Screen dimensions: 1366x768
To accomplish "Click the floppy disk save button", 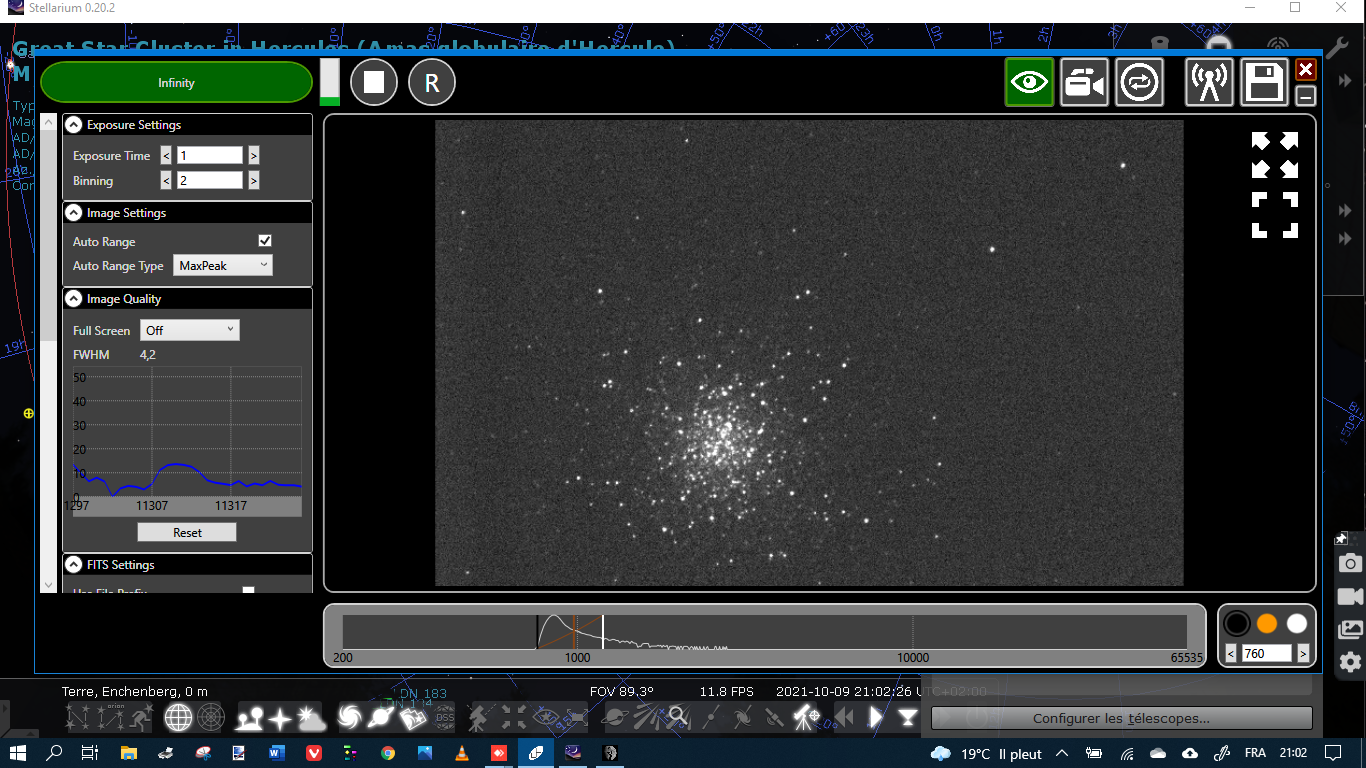I will (1264, 82).
